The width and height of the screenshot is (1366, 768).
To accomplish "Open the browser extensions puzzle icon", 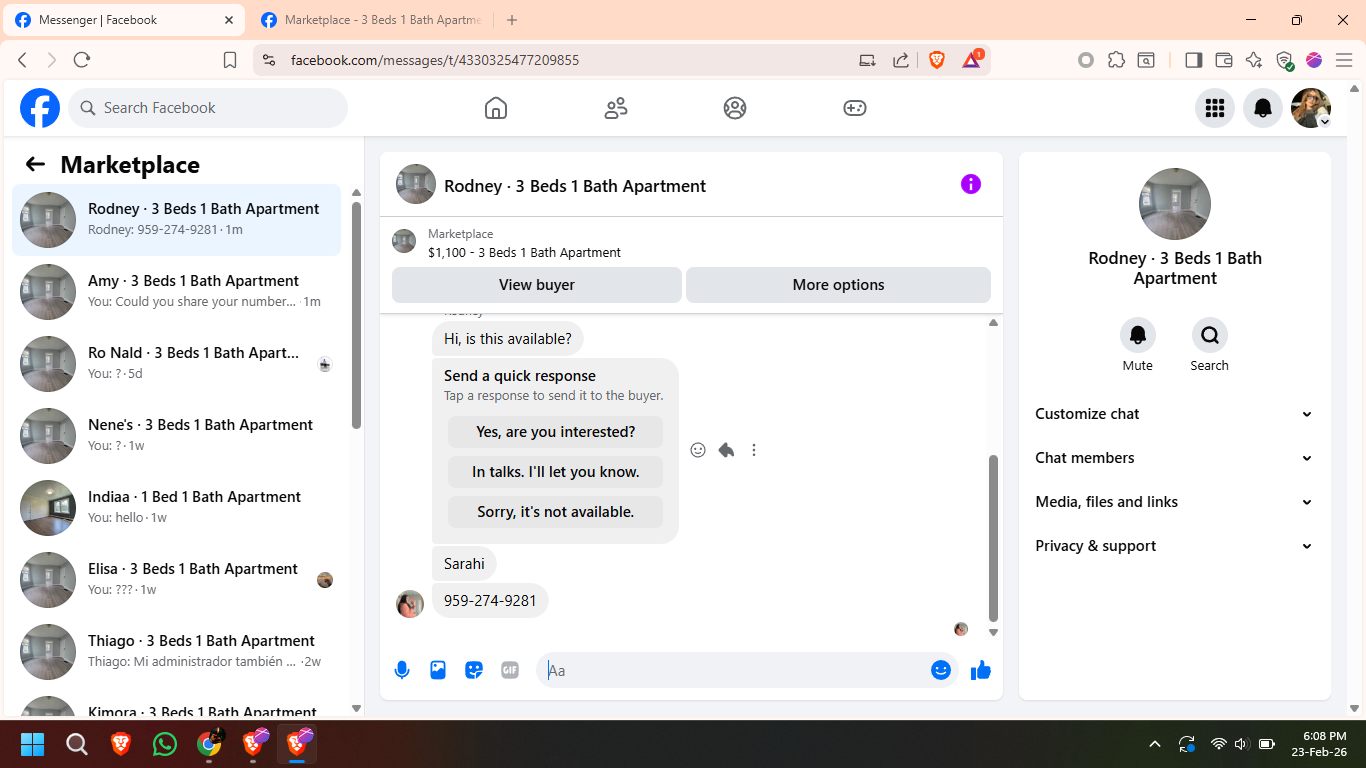I will (1116, 60).
